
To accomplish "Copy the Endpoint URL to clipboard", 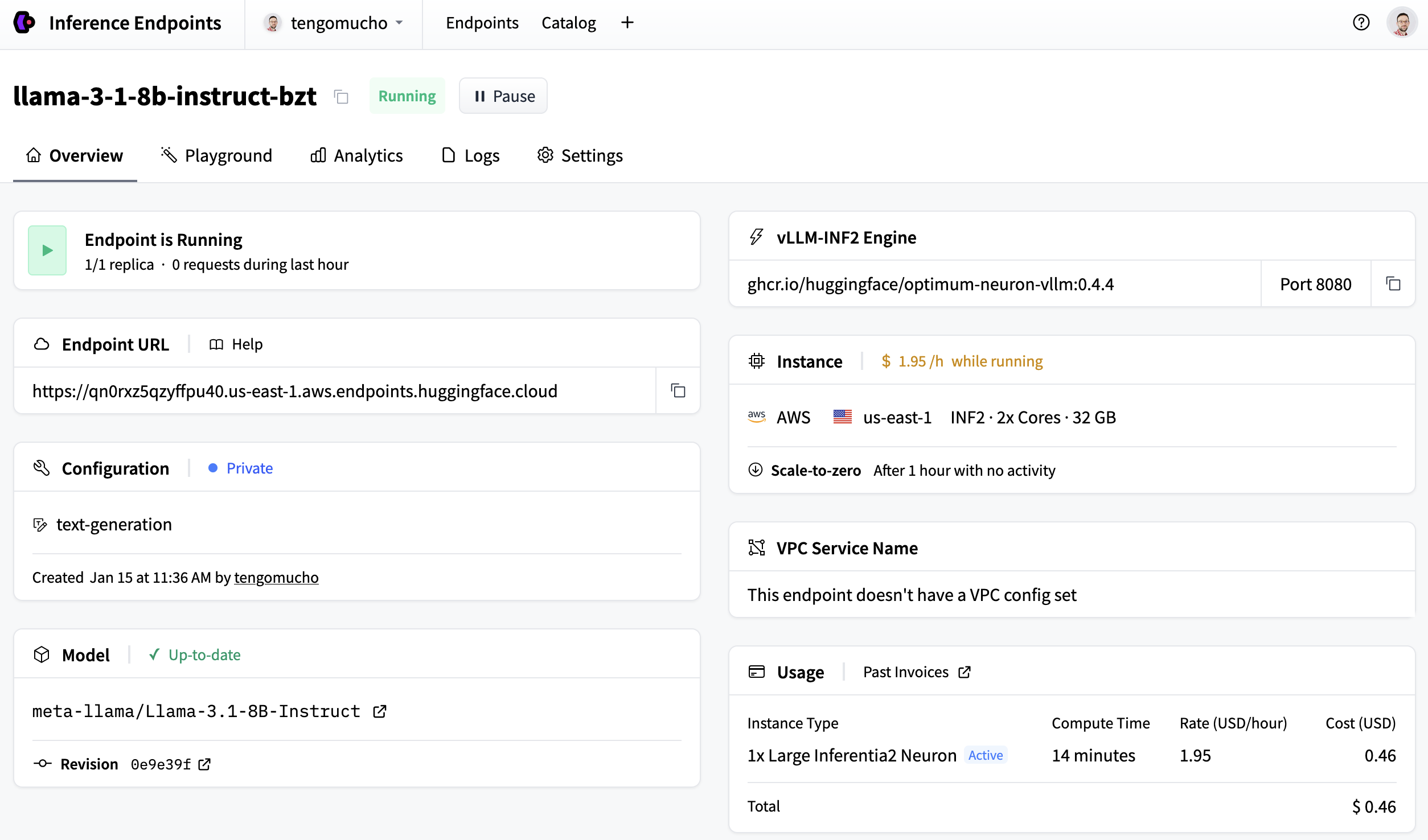I will tap(678, 391).
